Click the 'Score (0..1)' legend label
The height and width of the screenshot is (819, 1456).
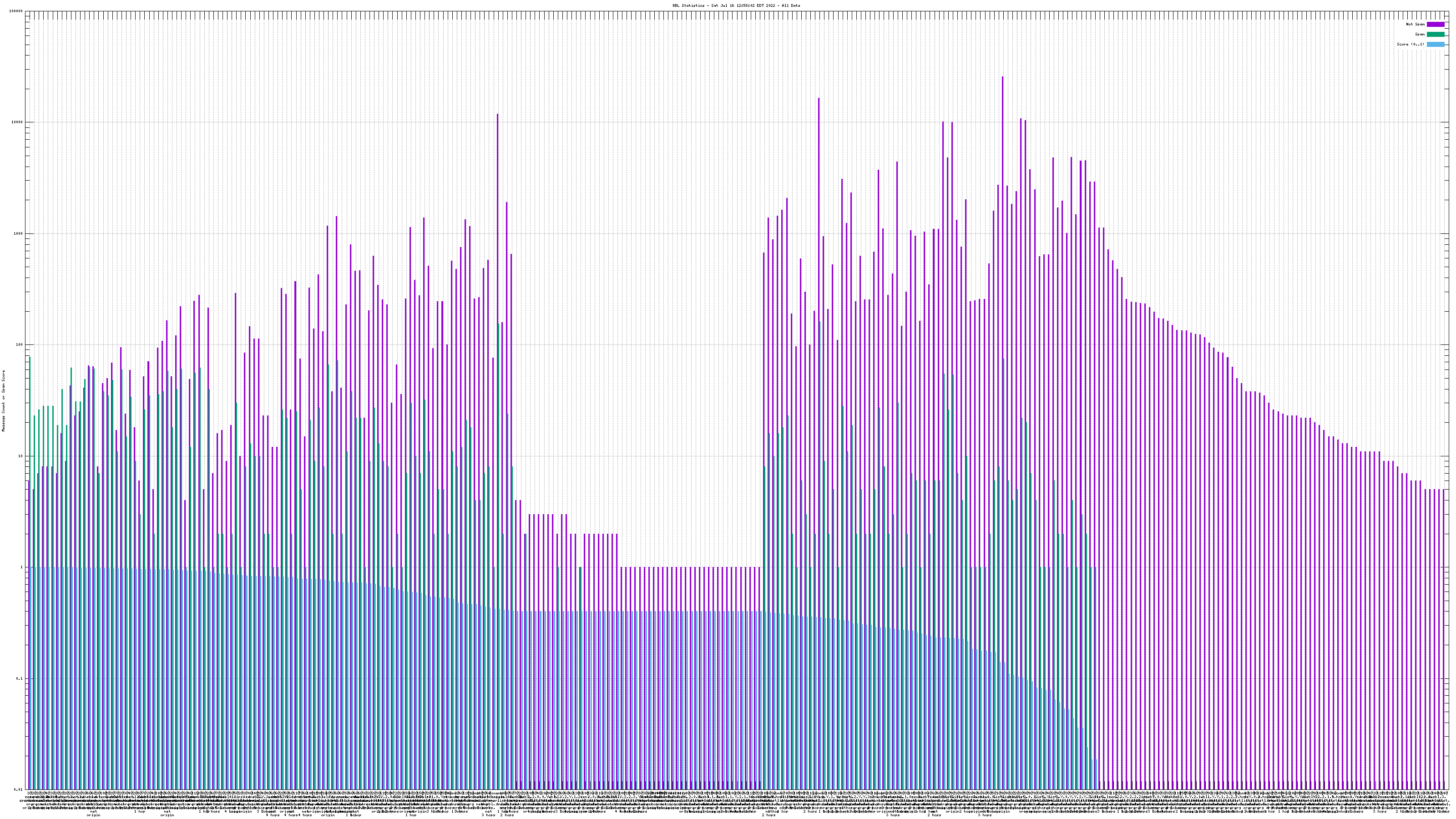point(1410,44)
